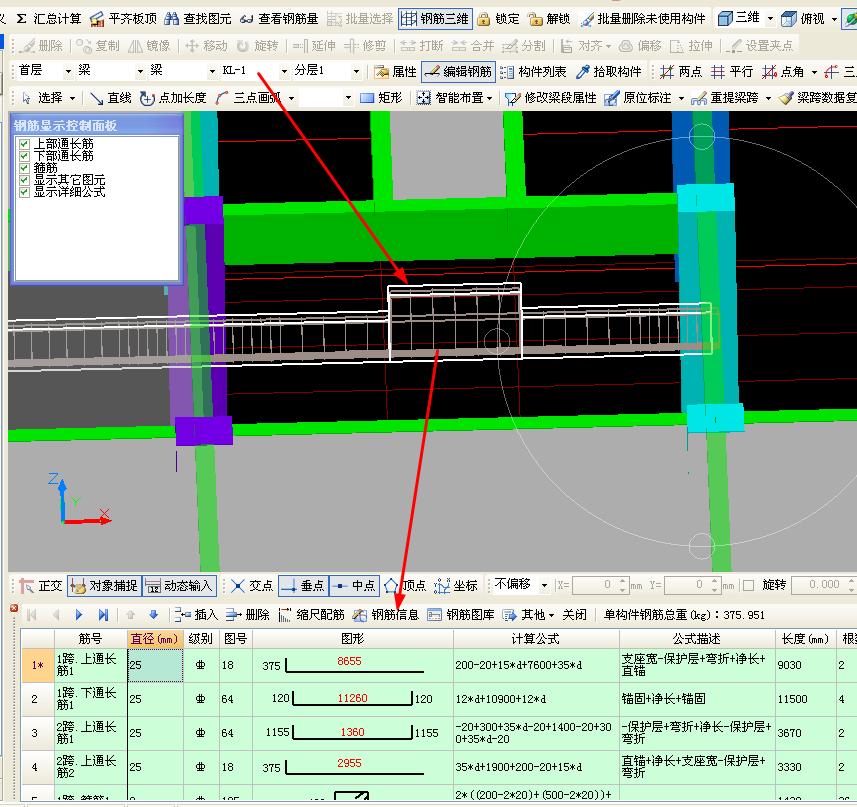Toggle 编辑钢筋 edit rebar

(x=459, y=72)
